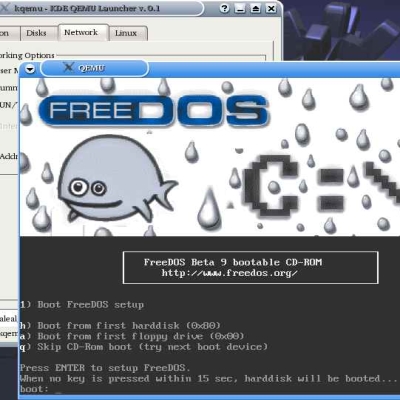Viewport: 400px width, 400px height.
Task: Click the kqemu KDE QEMU Launcher title text
Action: point(87,8)
